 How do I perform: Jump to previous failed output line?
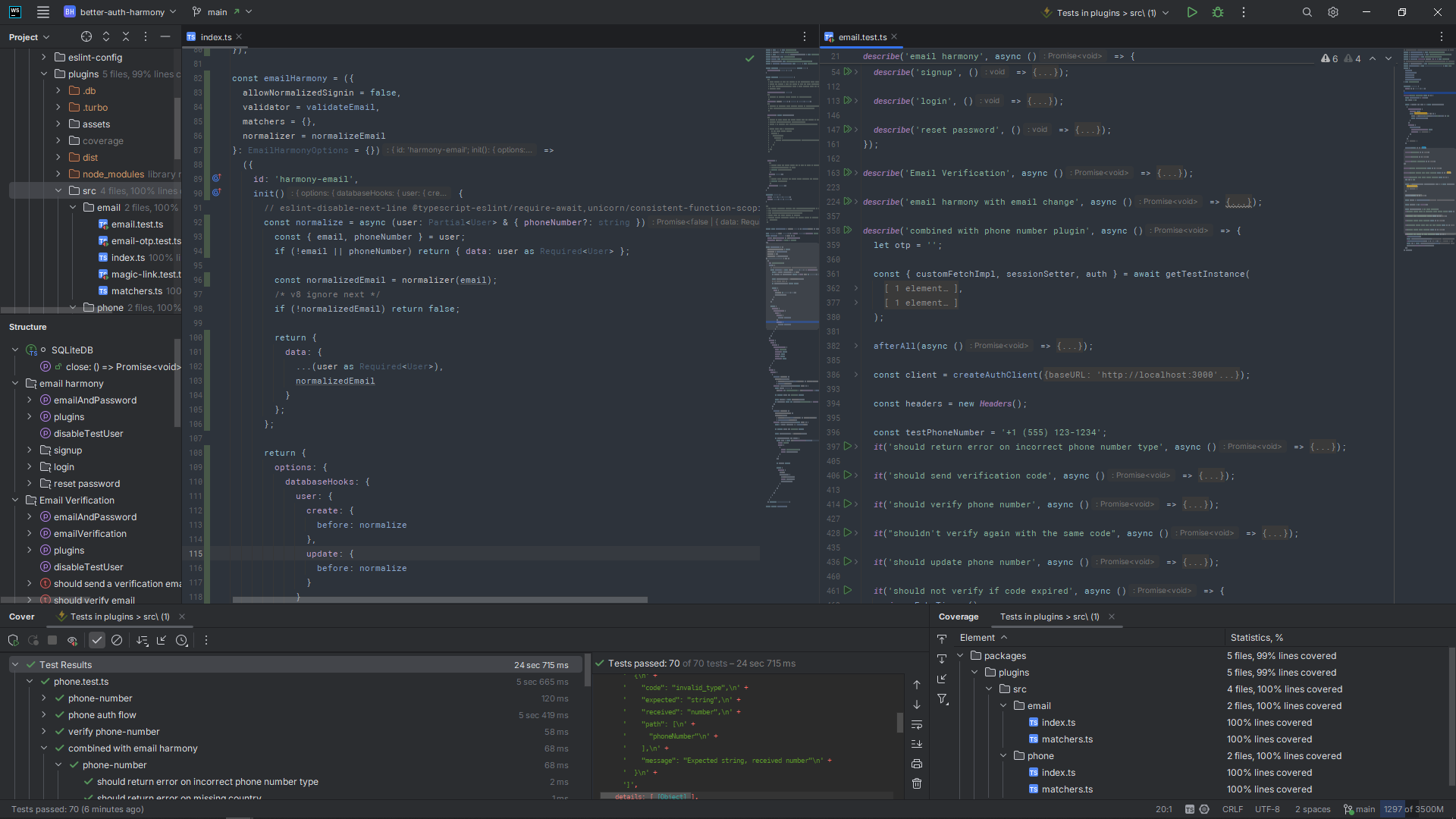click(x=916, y=685)
